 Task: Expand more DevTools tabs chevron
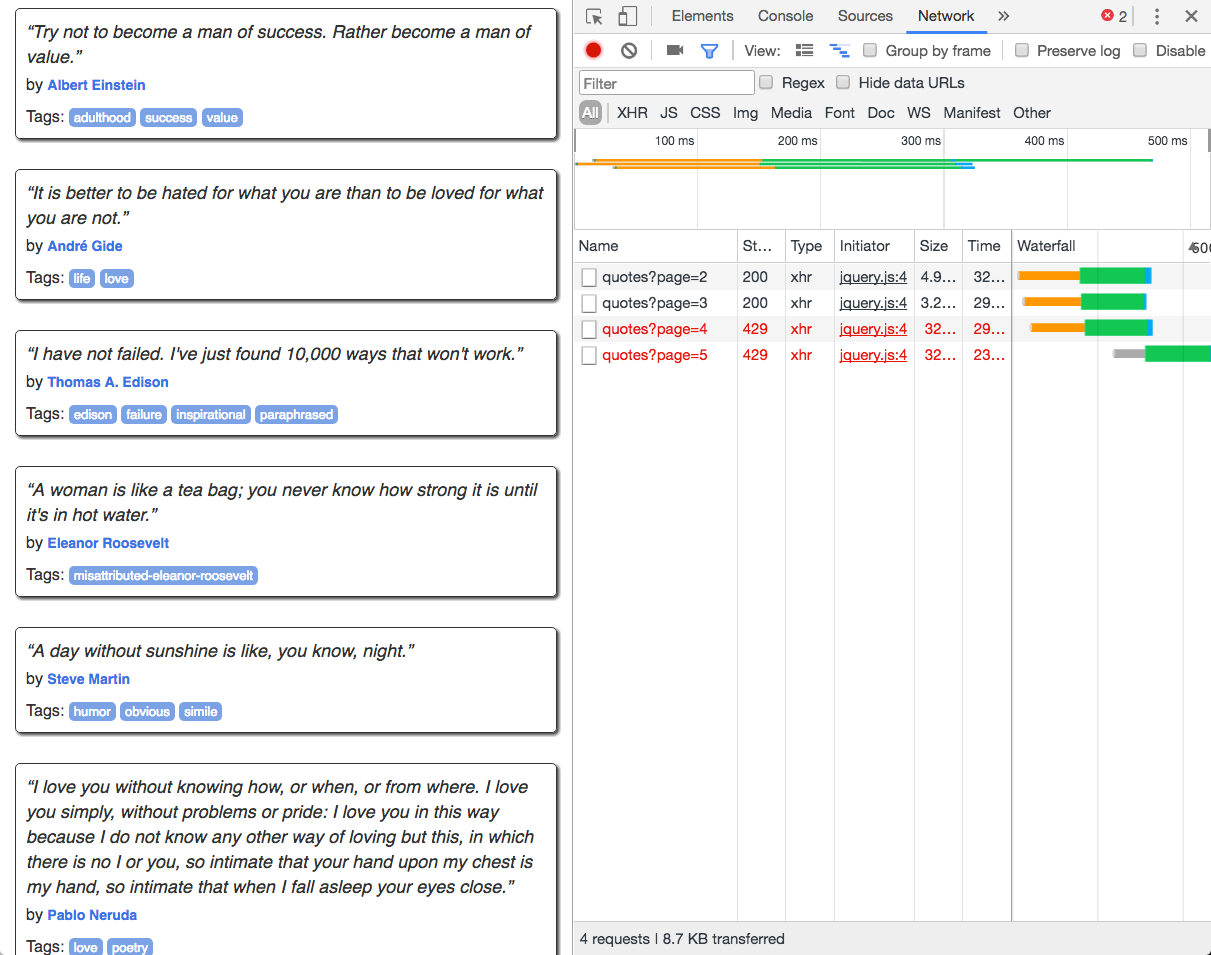point(1004,16)
